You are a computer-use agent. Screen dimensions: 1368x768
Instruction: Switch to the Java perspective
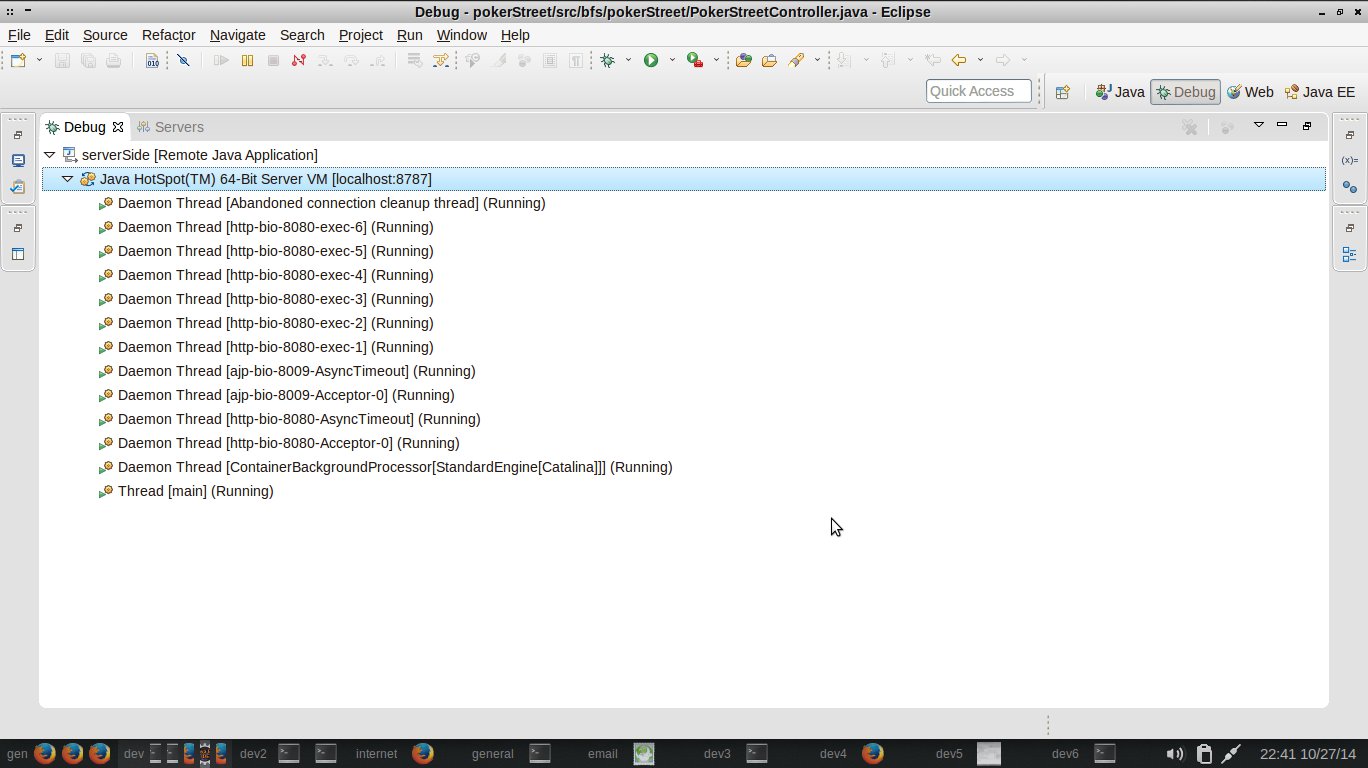pos(1120,92)
